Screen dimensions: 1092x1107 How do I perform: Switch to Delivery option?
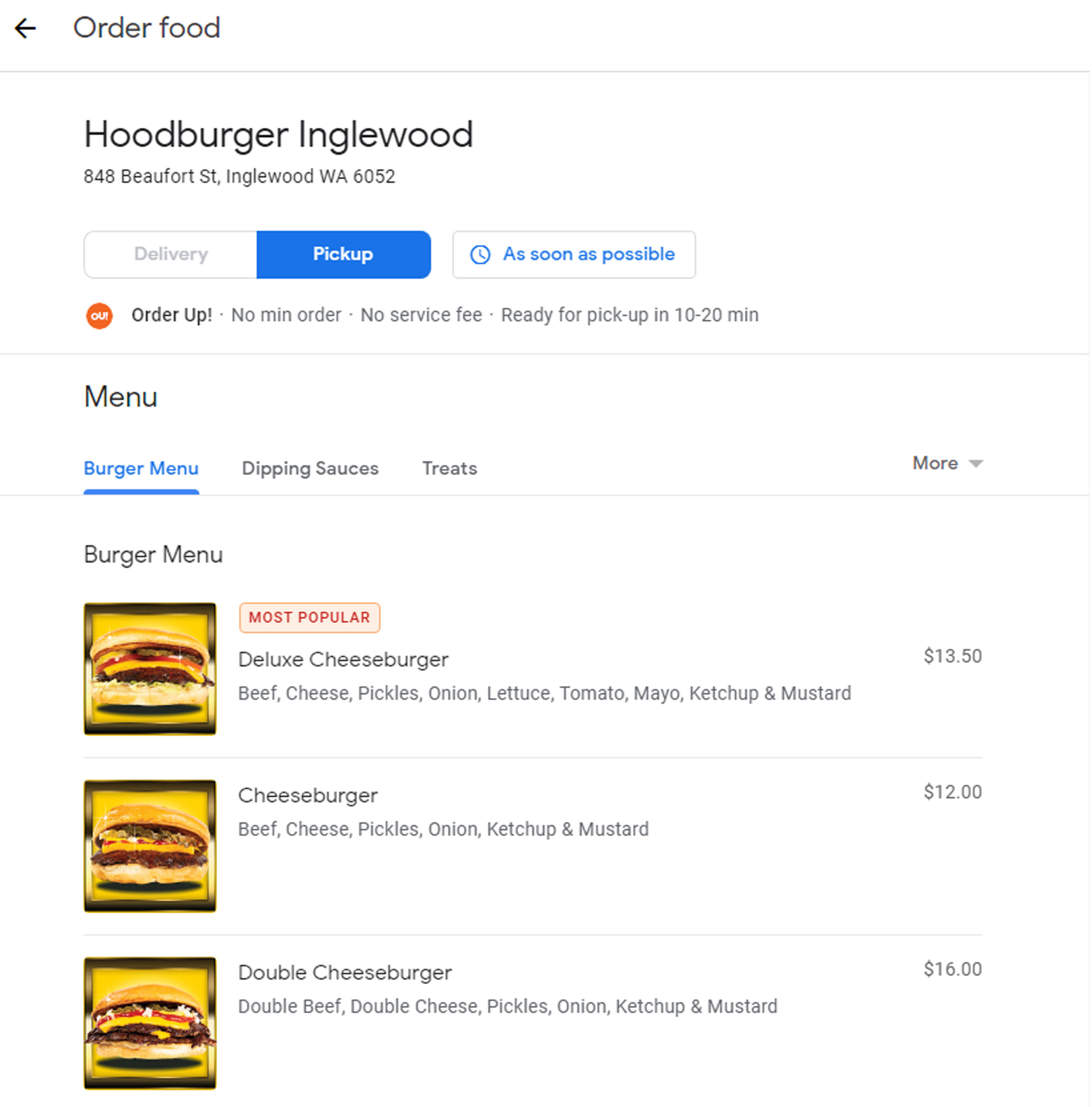(171, 254)
